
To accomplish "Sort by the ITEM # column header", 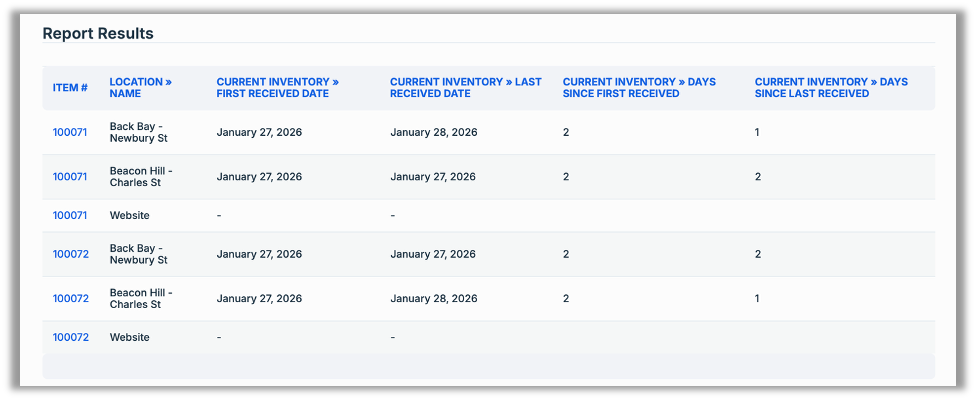I will [70, 88].
